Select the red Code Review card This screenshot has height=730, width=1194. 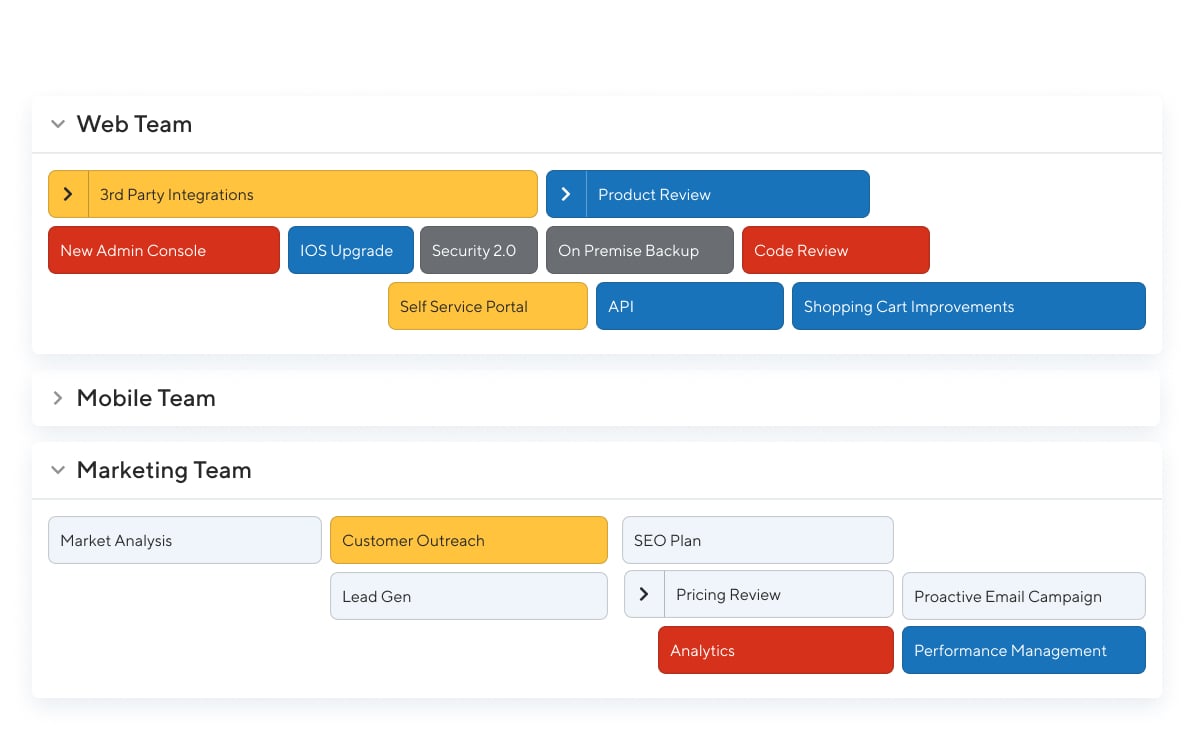pyautogui.click(x=835, y=251)
